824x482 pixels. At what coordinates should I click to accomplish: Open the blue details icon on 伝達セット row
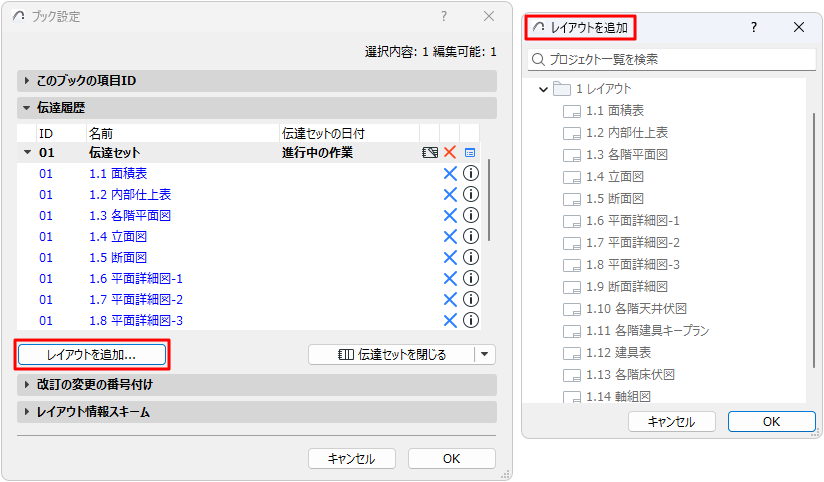click(x=470, y=153)
